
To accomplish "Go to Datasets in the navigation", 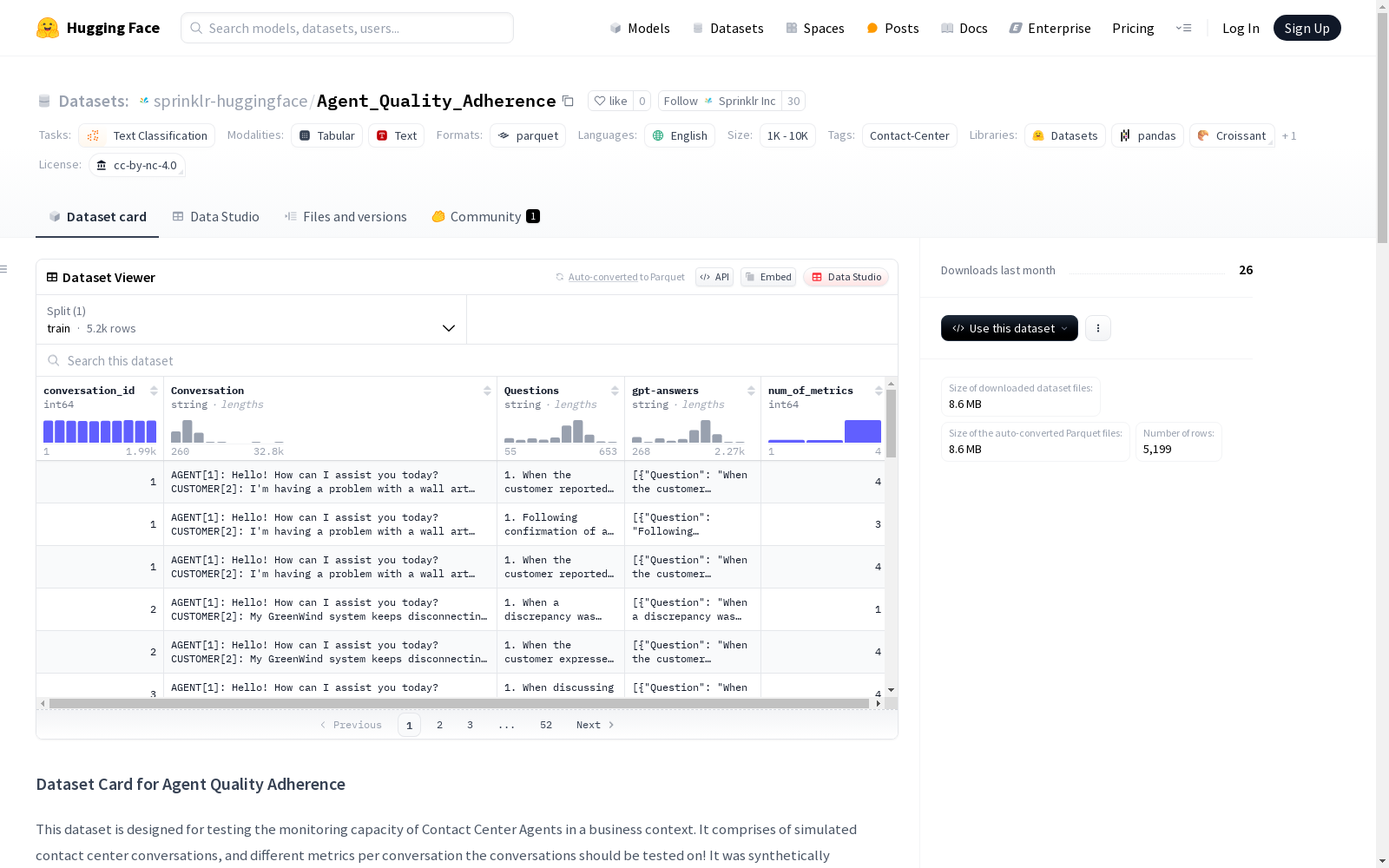I will (x=727, y=28).
